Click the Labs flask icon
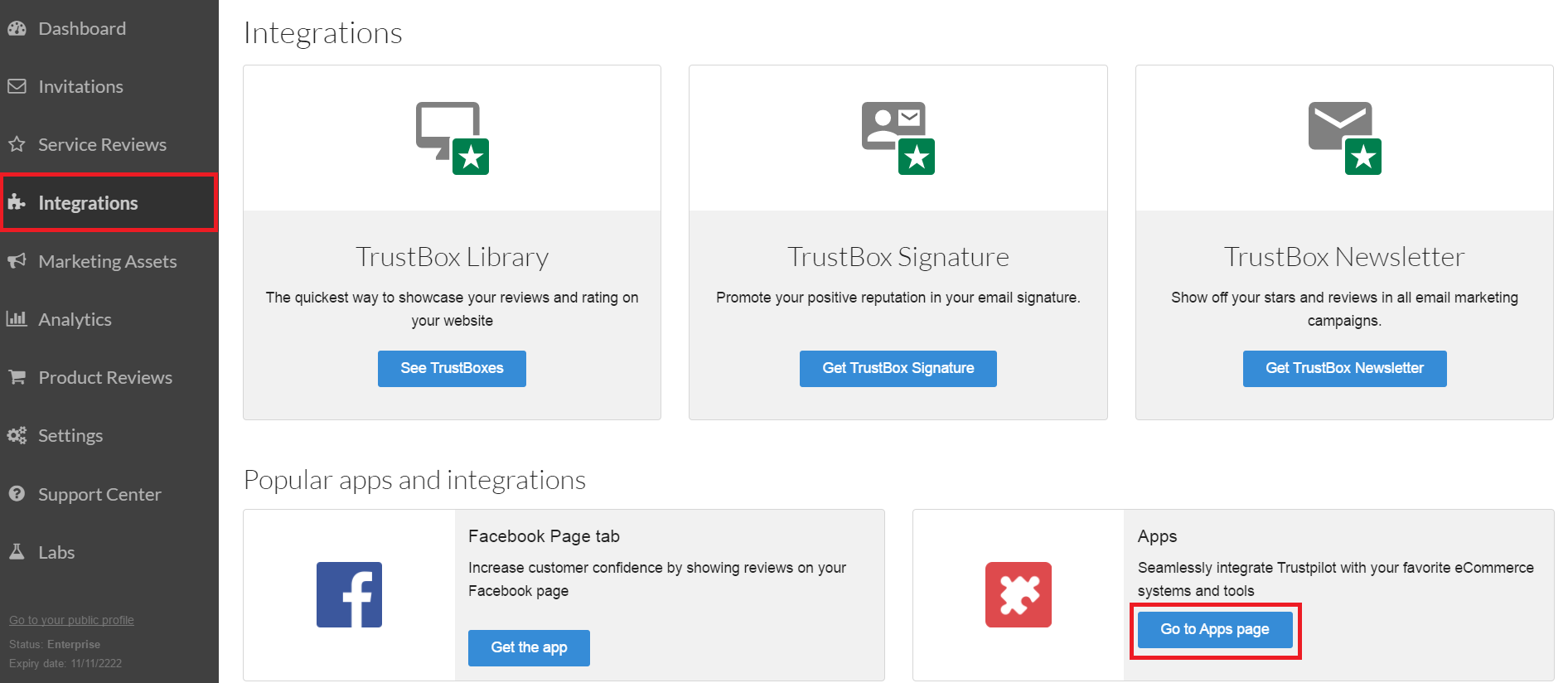Screen dimensions: 1568x683 [17, 551]
